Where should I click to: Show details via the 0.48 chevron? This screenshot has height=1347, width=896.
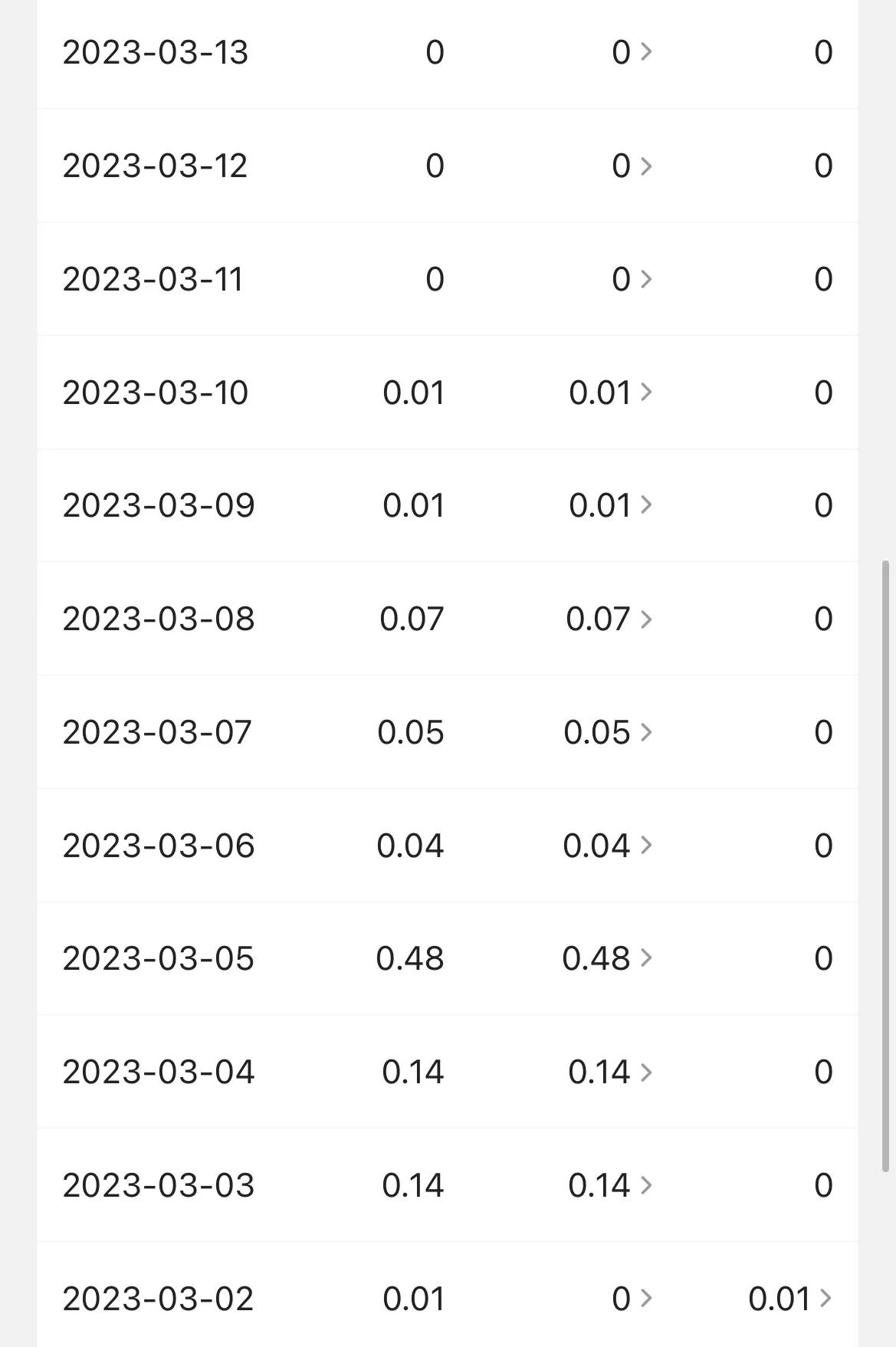646,958
